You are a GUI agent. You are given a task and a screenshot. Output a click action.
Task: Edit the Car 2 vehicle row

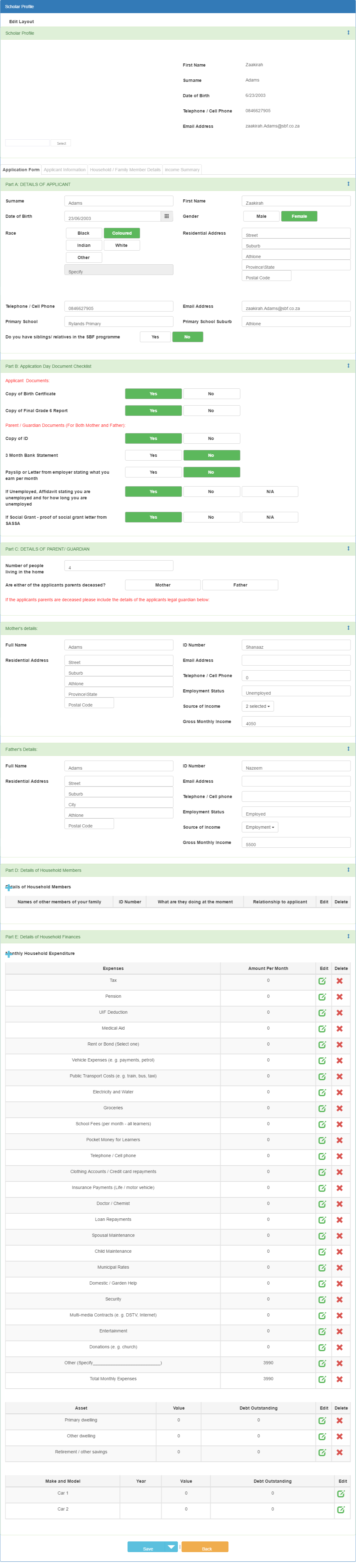[341, 1510]
